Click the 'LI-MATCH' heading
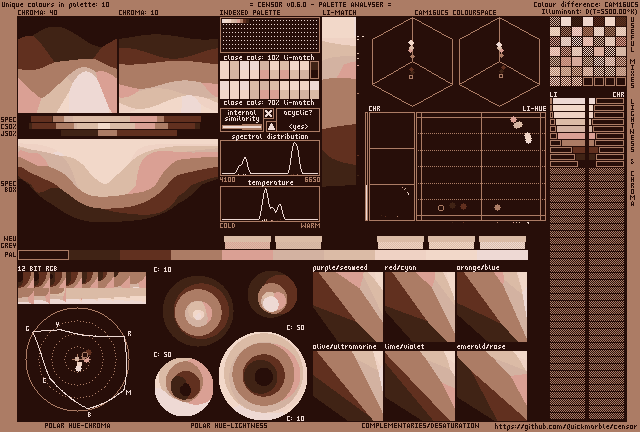 tap(340, 12)
